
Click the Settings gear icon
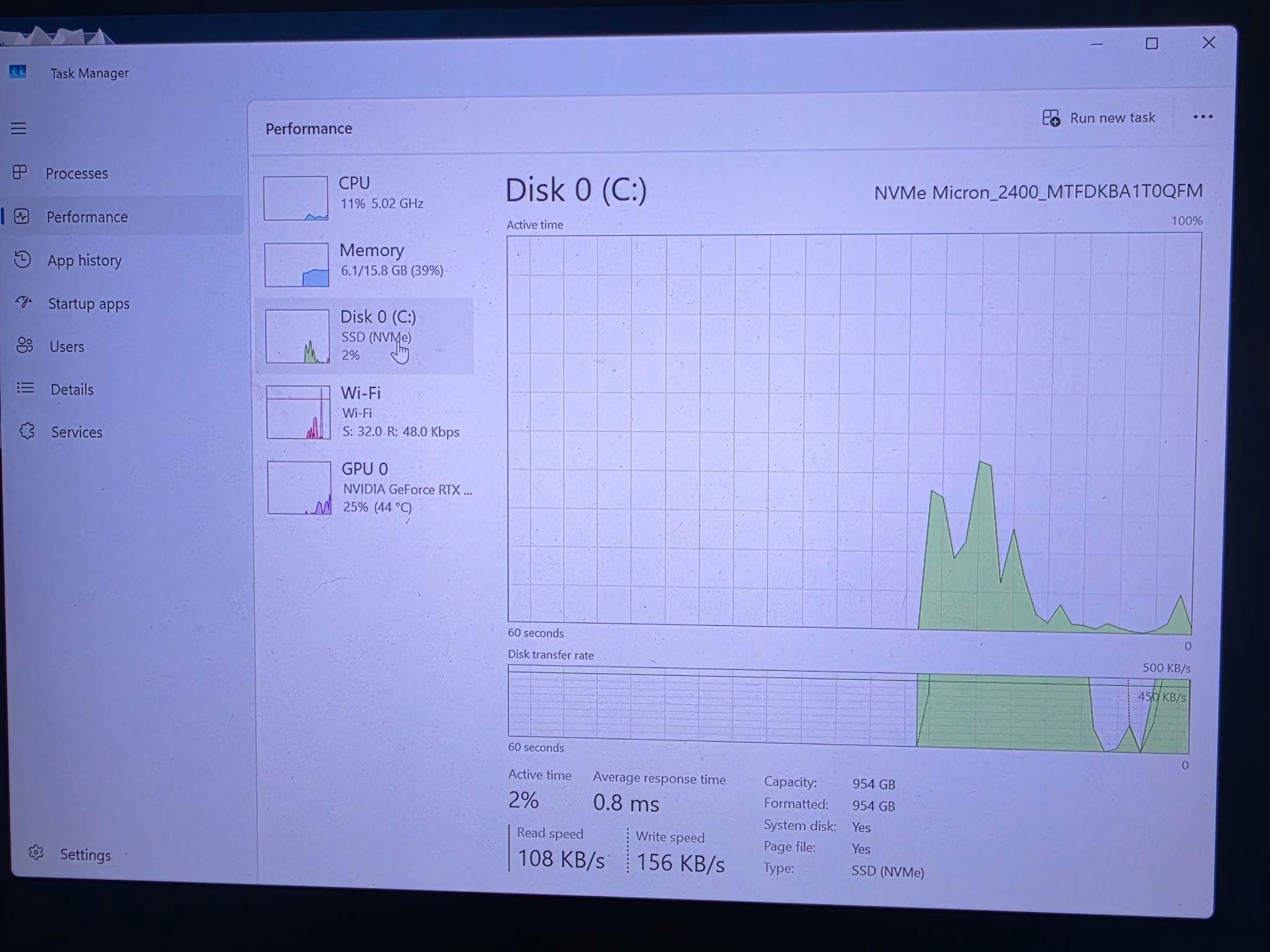(36, 853)
